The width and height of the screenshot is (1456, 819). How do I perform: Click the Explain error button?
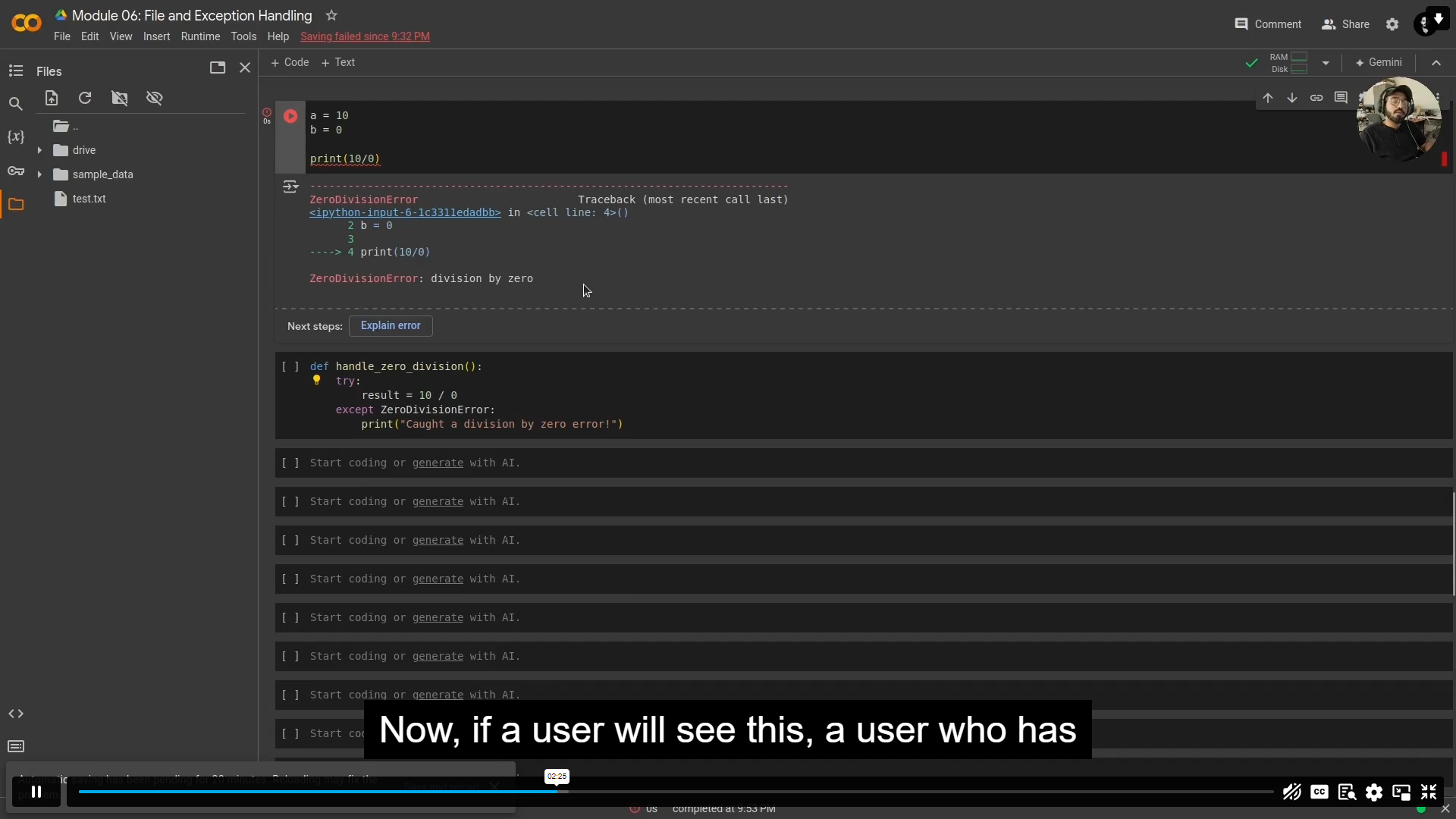[390, 326]
